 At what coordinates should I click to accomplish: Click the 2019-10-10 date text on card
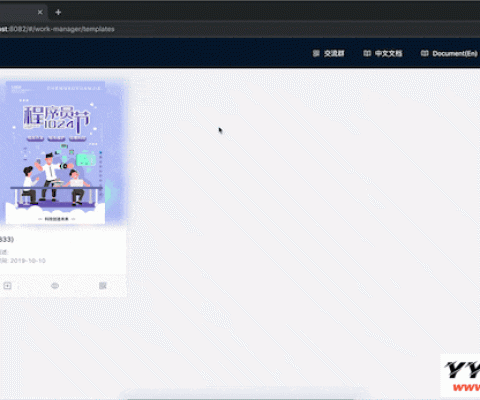point(28,261)
